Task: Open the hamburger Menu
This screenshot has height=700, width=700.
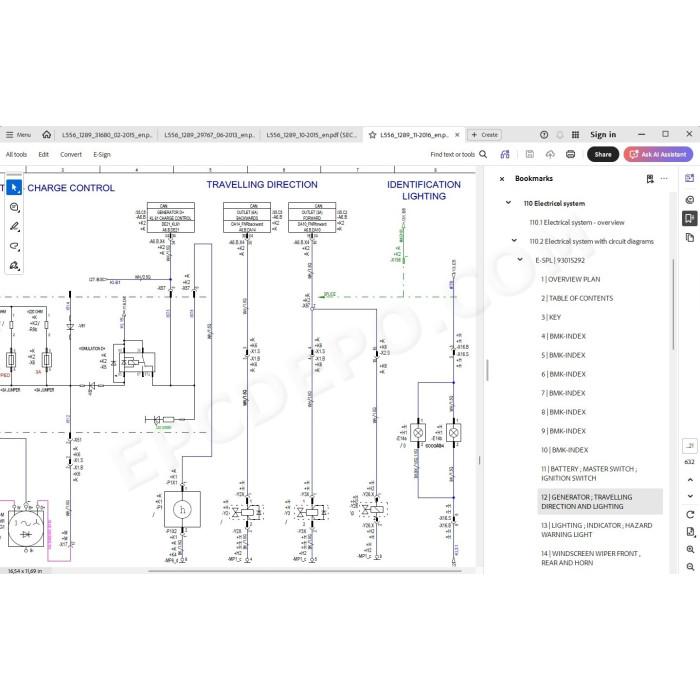Action: [18, 134]
